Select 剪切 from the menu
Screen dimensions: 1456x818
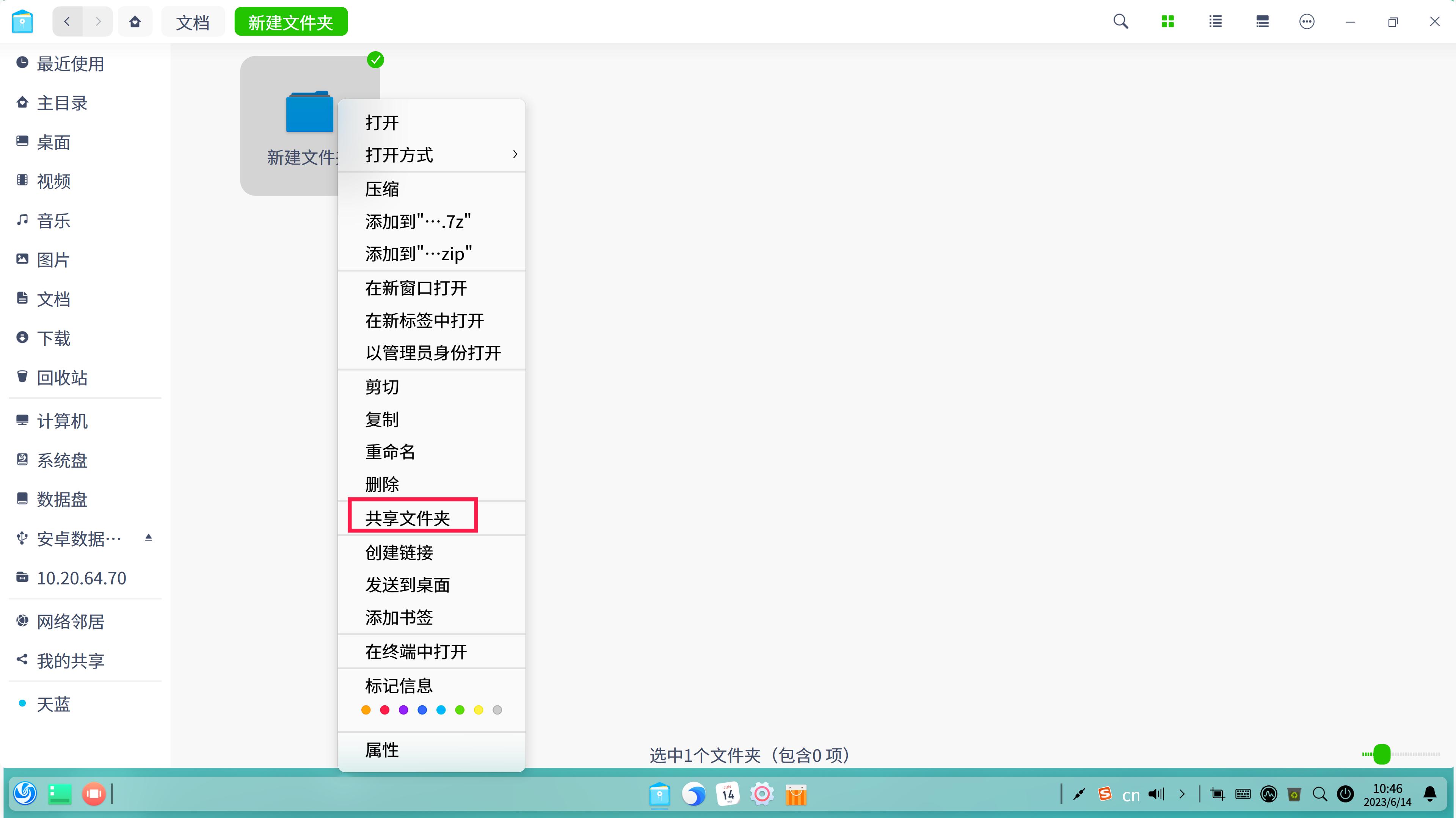coord(431,387)
